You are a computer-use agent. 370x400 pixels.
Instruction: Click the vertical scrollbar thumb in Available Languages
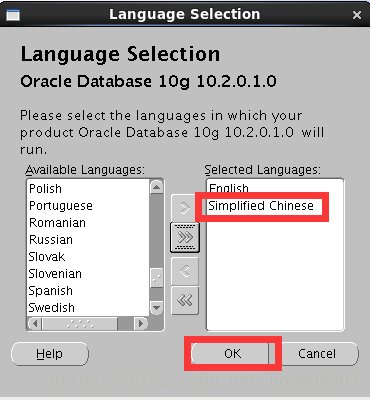(x=156, y=278)
